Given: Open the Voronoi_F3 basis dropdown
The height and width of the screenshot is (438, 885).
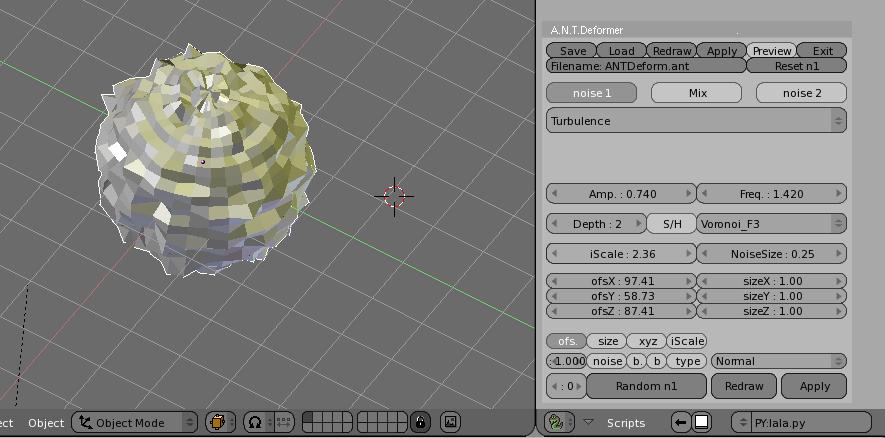Looking at the screenshot, I should point(772,224).
